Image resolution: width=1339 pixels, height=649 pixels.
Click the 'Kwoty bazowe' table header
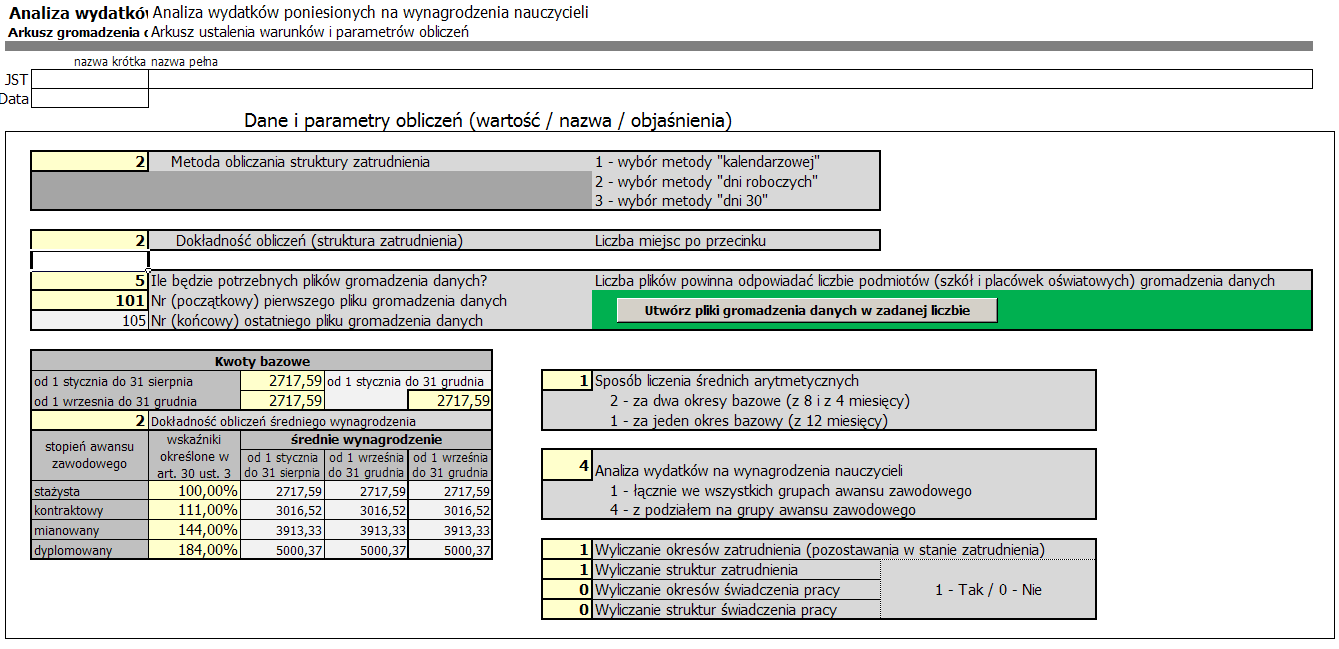262,361
